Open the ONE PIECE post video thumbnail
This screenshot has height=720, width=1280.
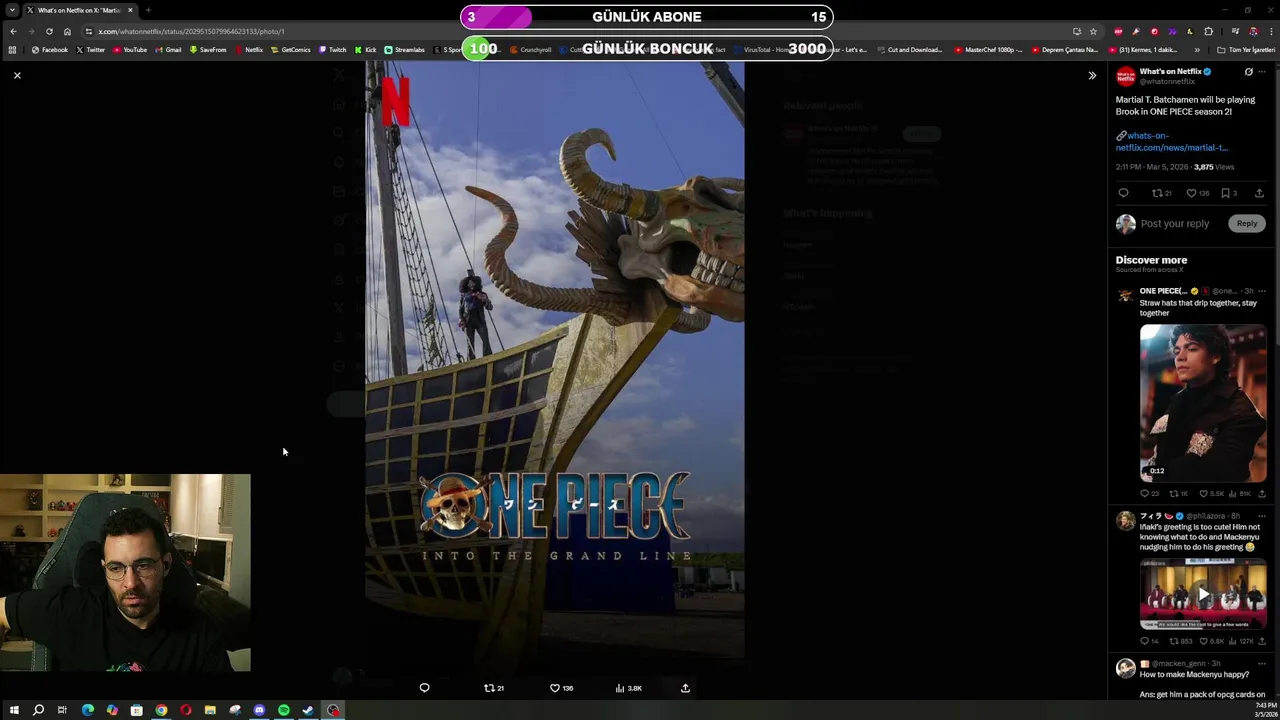coord(1203,403)
